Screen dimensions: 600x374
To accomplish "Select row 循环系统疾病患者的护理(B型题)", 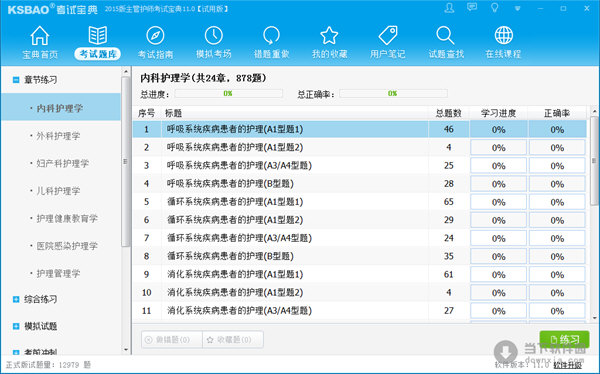I will 360,256.
